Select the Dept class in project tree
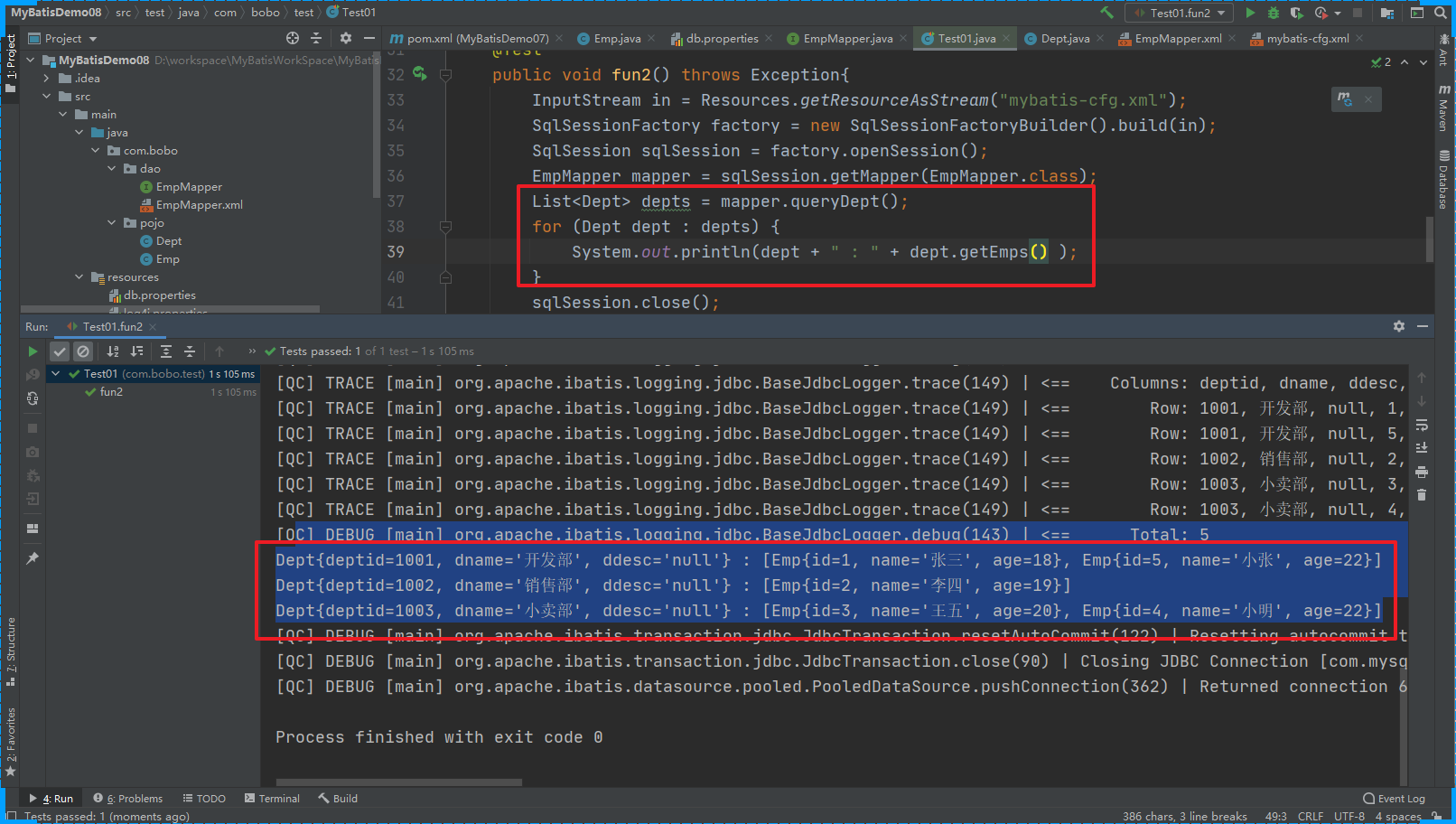This screenshot has height=824, width=1456. tap(169, 241)
